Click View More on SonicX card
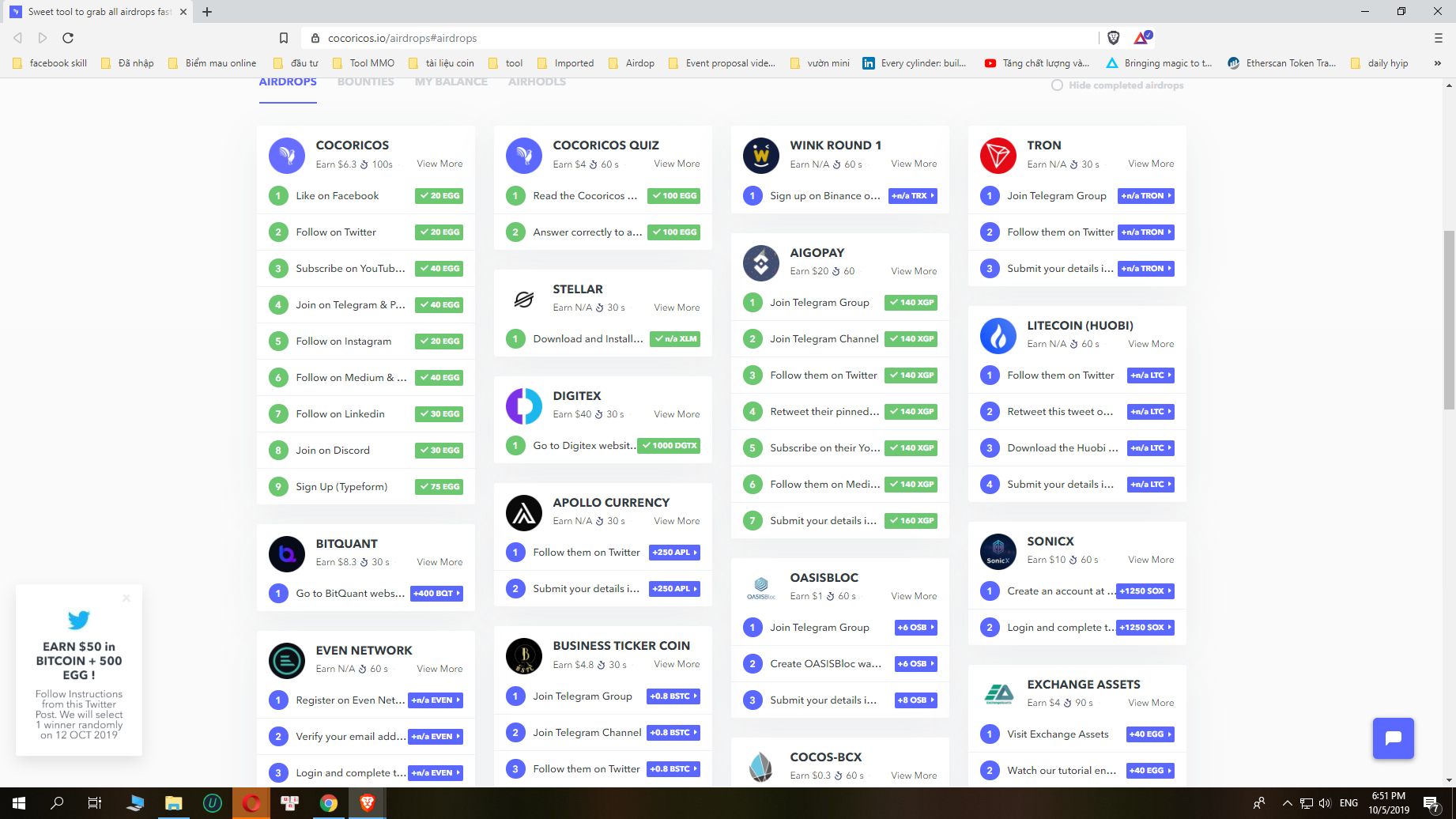Screen dimensions: 1456x819 1151,560
